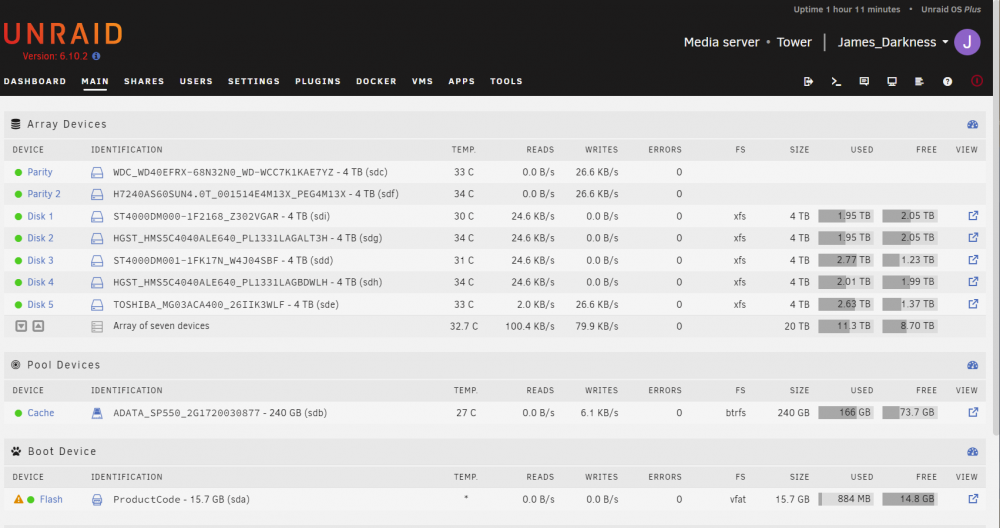Open the feedback icon in the toolbar

tap(864, 82)
